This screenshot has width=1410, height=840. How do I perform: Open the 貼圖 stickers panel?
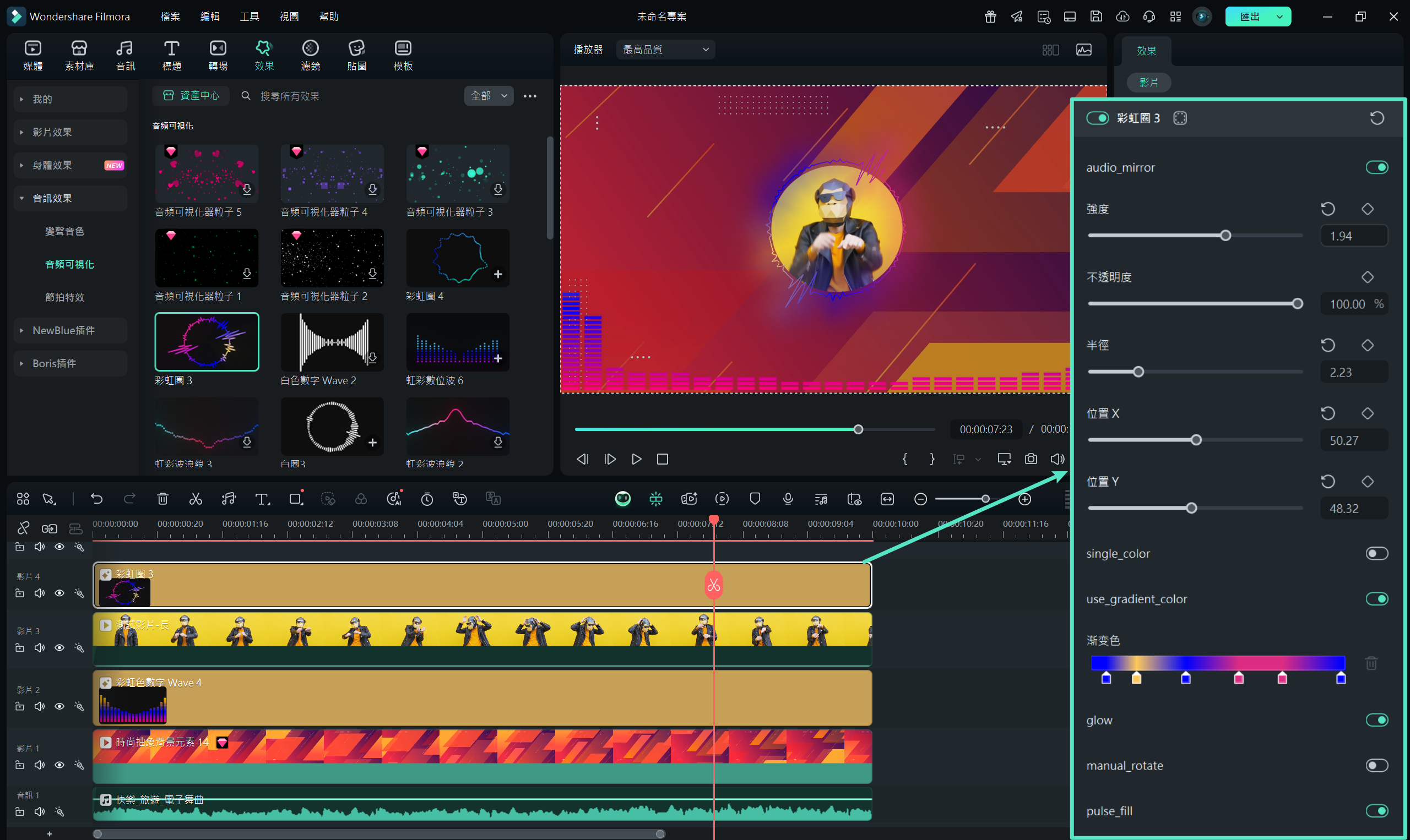click(x=357, y=56)
